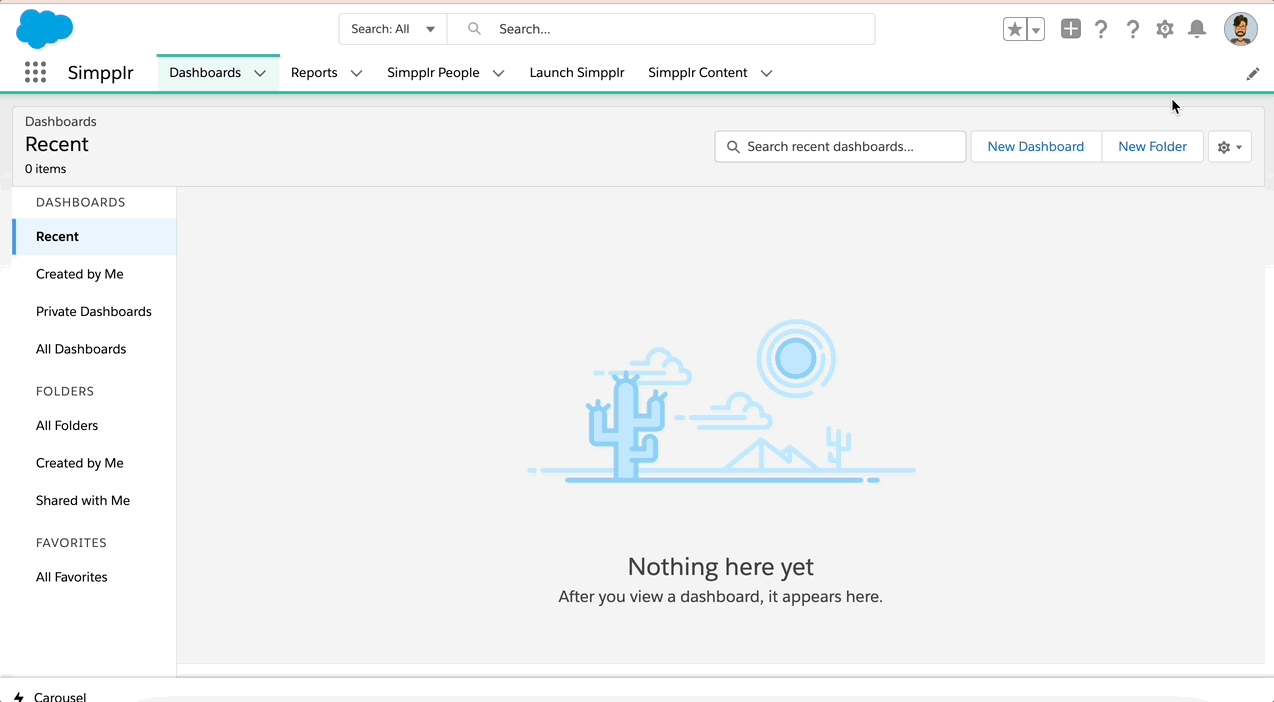Image resolution: width=1274 pixels, height=702 pixels.
Task: Open the user profile avatar
Action: tap(1241, 29)
